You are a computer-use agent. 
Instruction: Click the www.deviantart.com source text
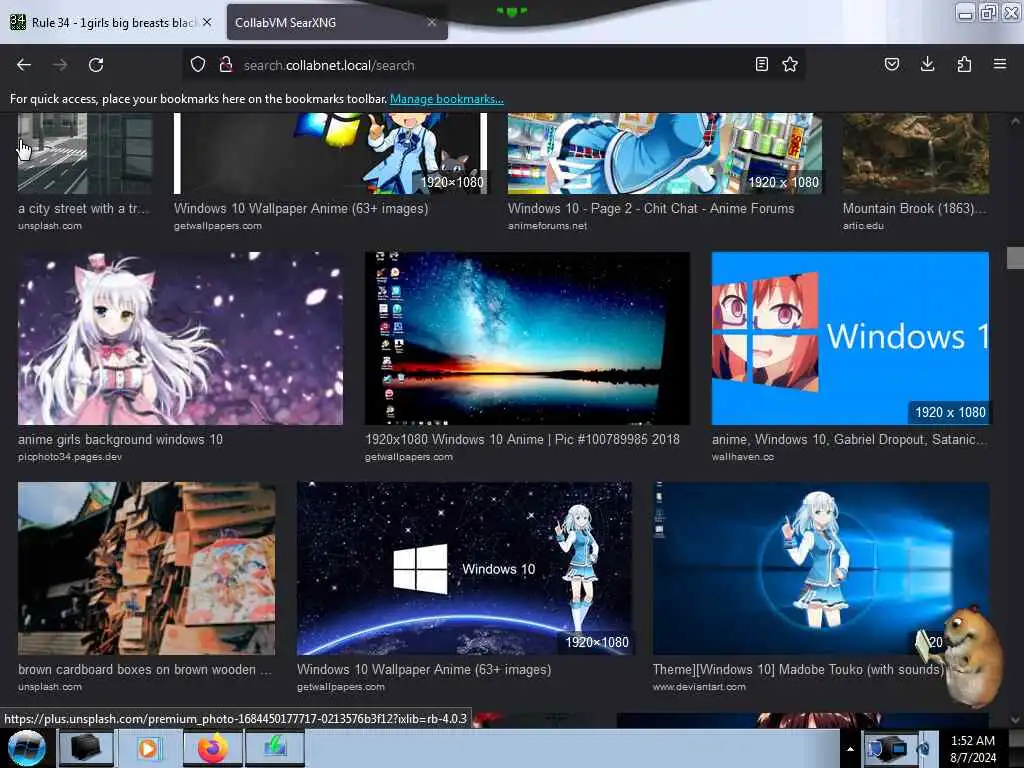[699, 686]
